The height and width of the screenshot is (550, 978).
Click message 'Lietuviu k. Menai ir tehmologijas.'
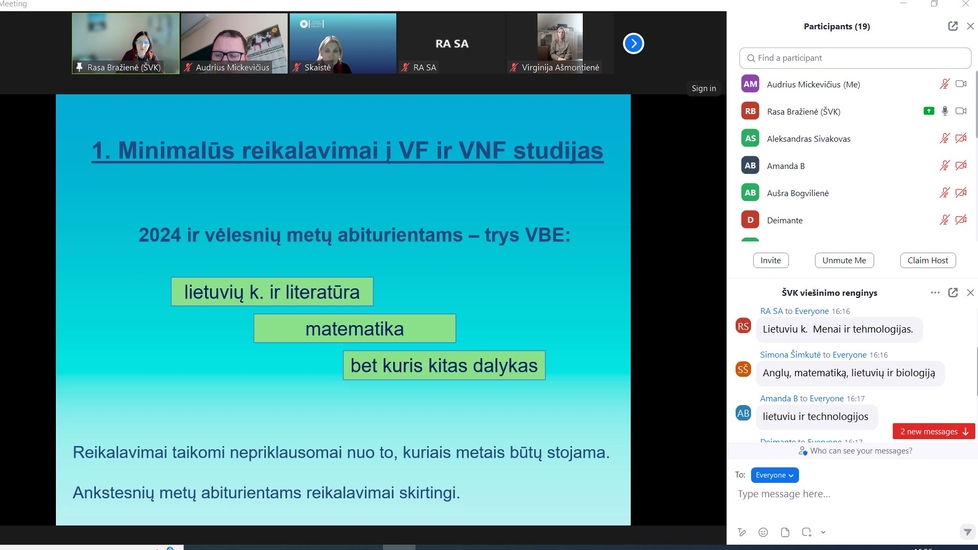tap(838, 329)
